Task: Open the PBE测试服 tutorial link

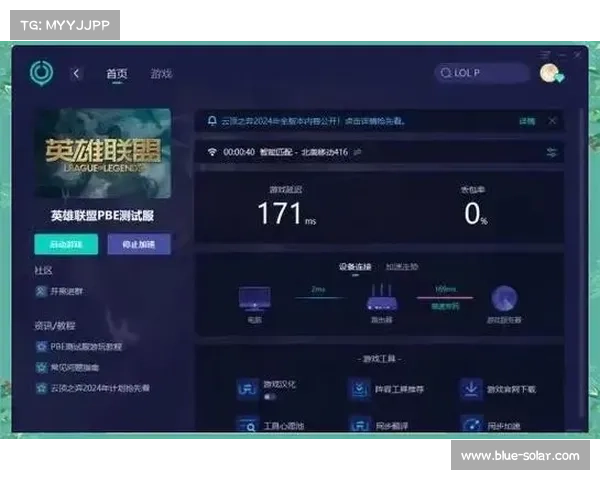Action: [x=86, y=347]
